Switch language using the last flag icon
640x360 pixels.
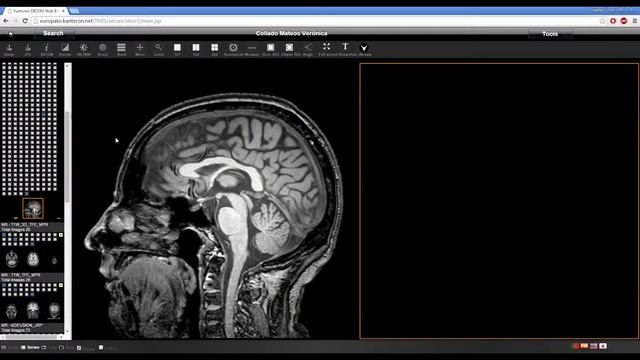(603, 346)
